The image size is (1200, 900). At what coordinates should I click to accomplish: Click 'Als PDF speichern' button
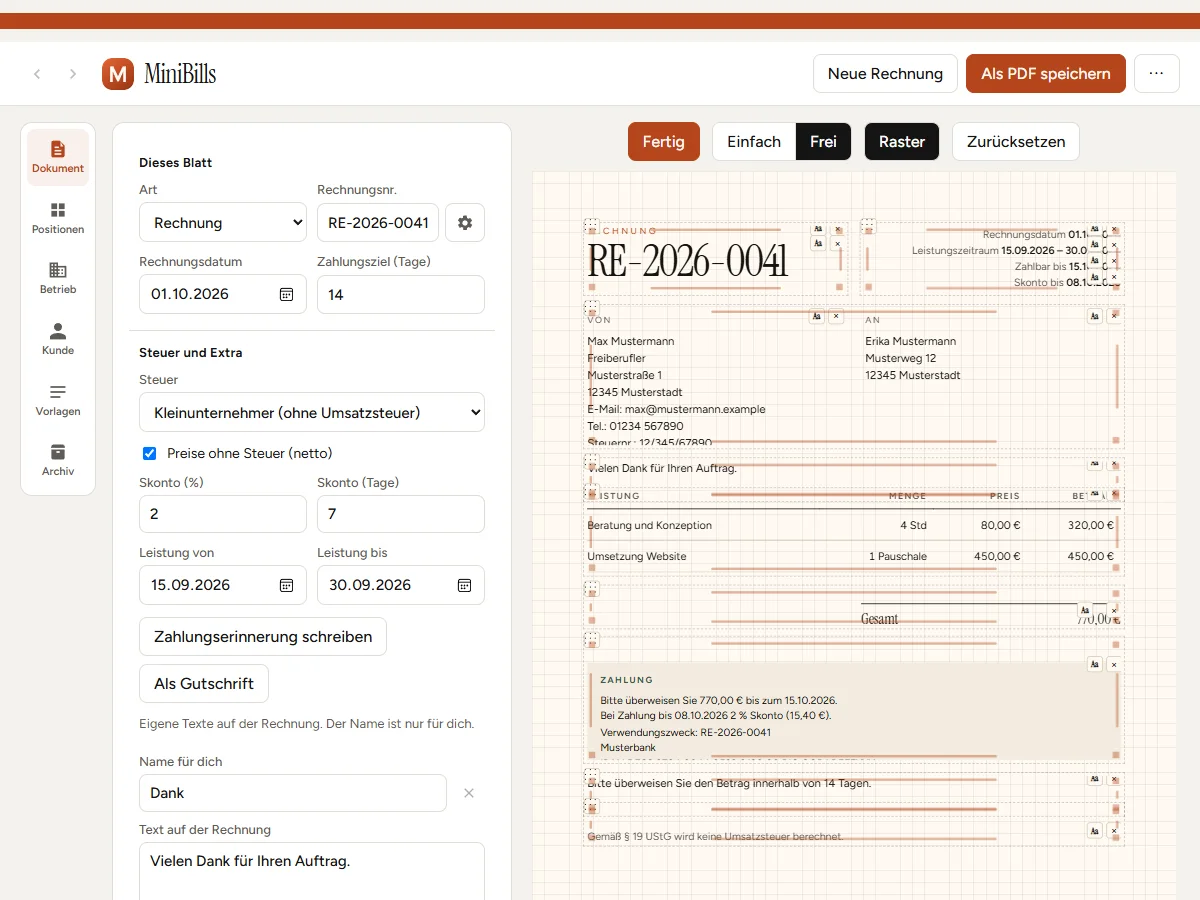coord(1046,74)
